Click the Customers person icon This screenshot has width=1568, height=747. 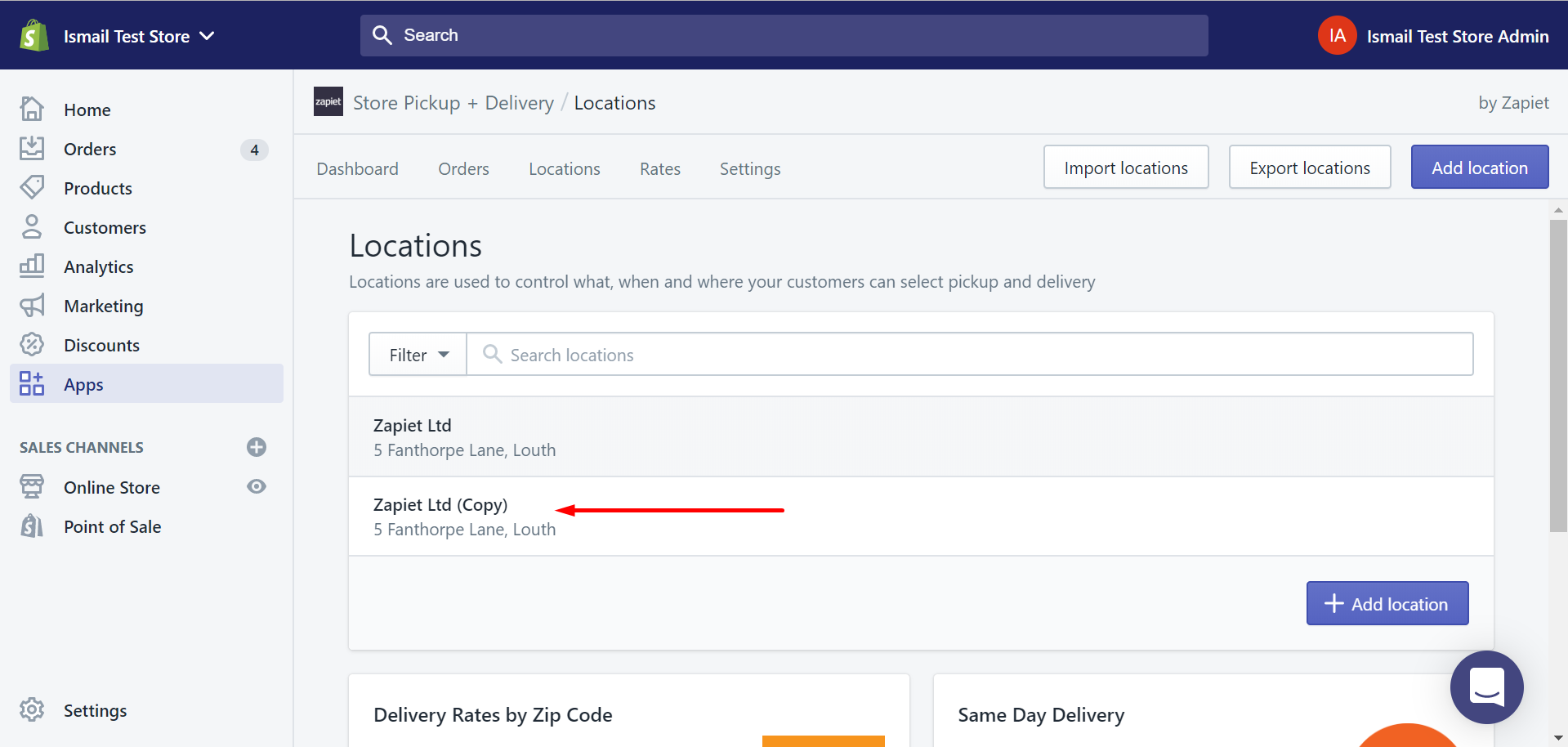pyautogui.click(x=32, y=226)
